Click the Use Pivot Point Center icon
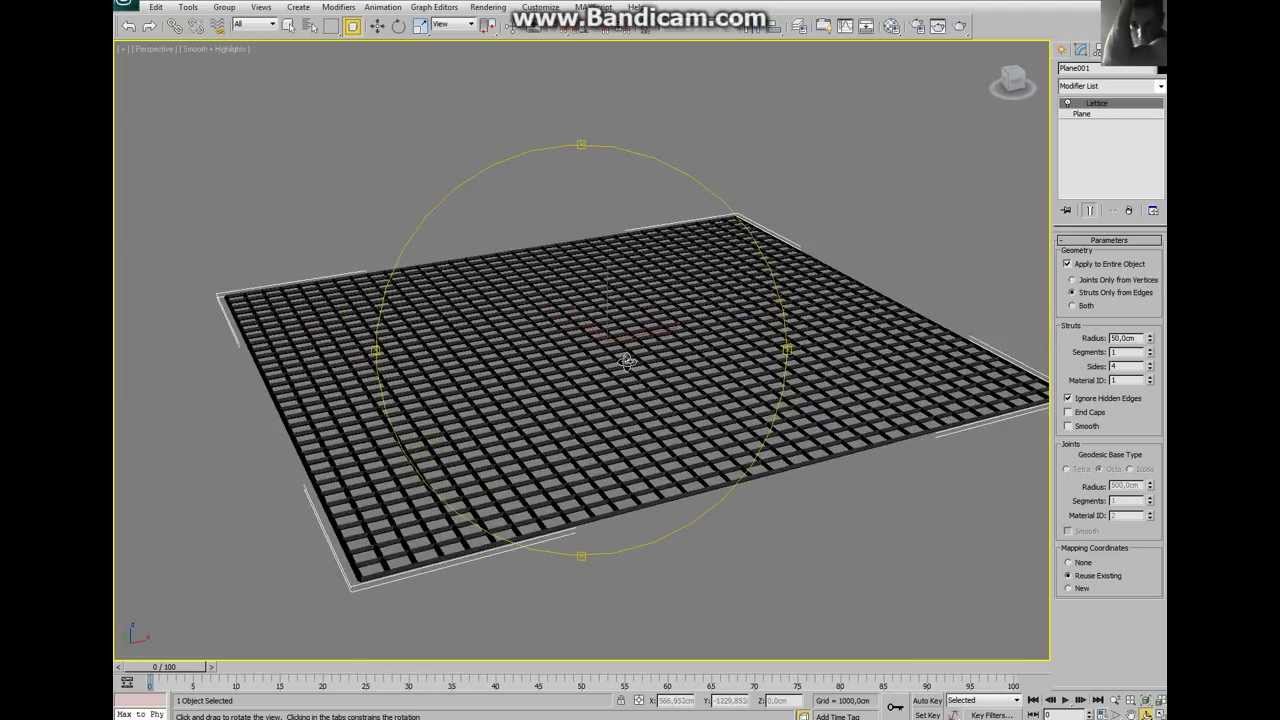The height and width of the screenshot is (720, 1280). tap(488, 26)
